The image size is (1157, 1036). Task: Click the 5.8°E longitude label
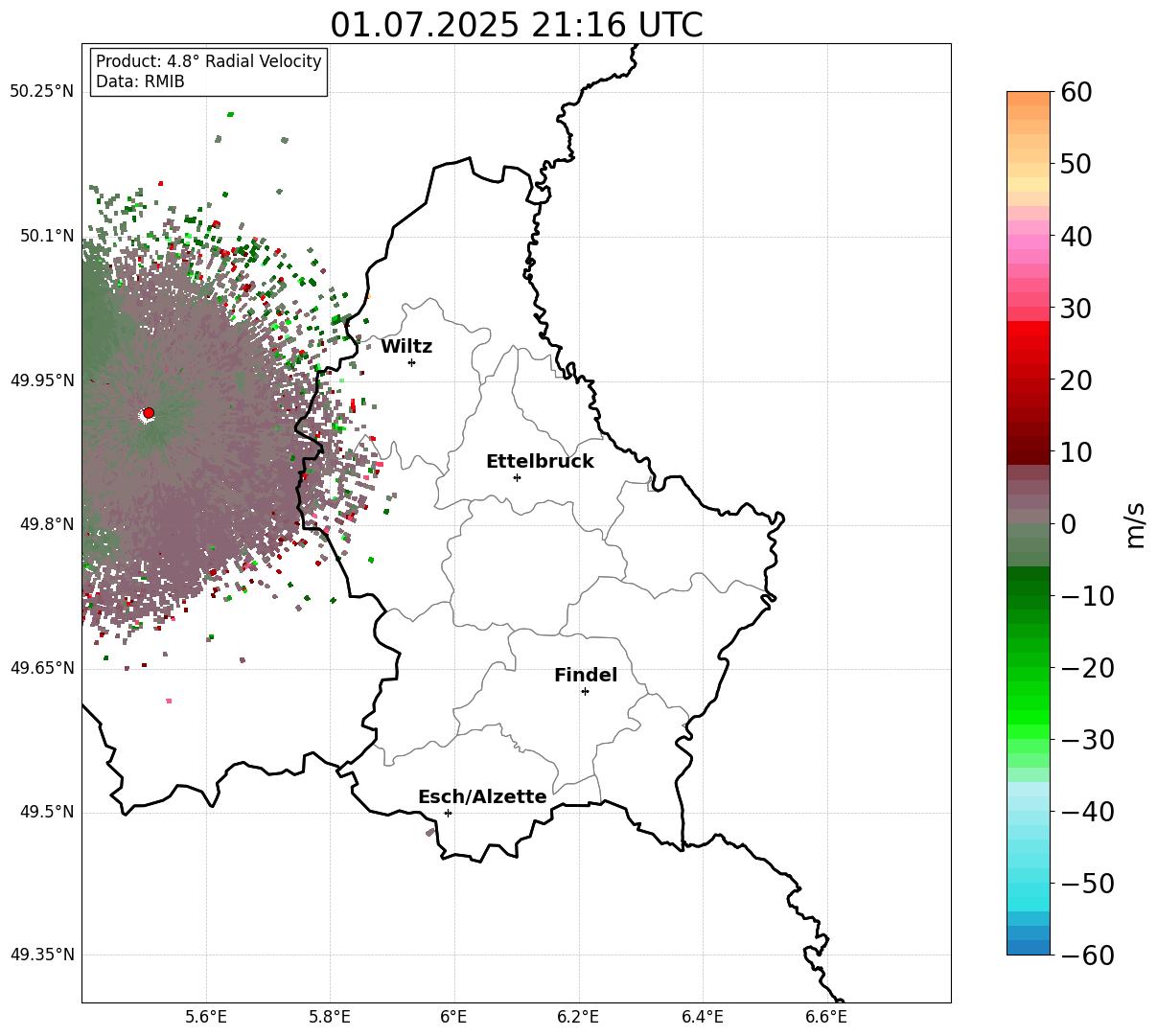(x=331, y=1016)
